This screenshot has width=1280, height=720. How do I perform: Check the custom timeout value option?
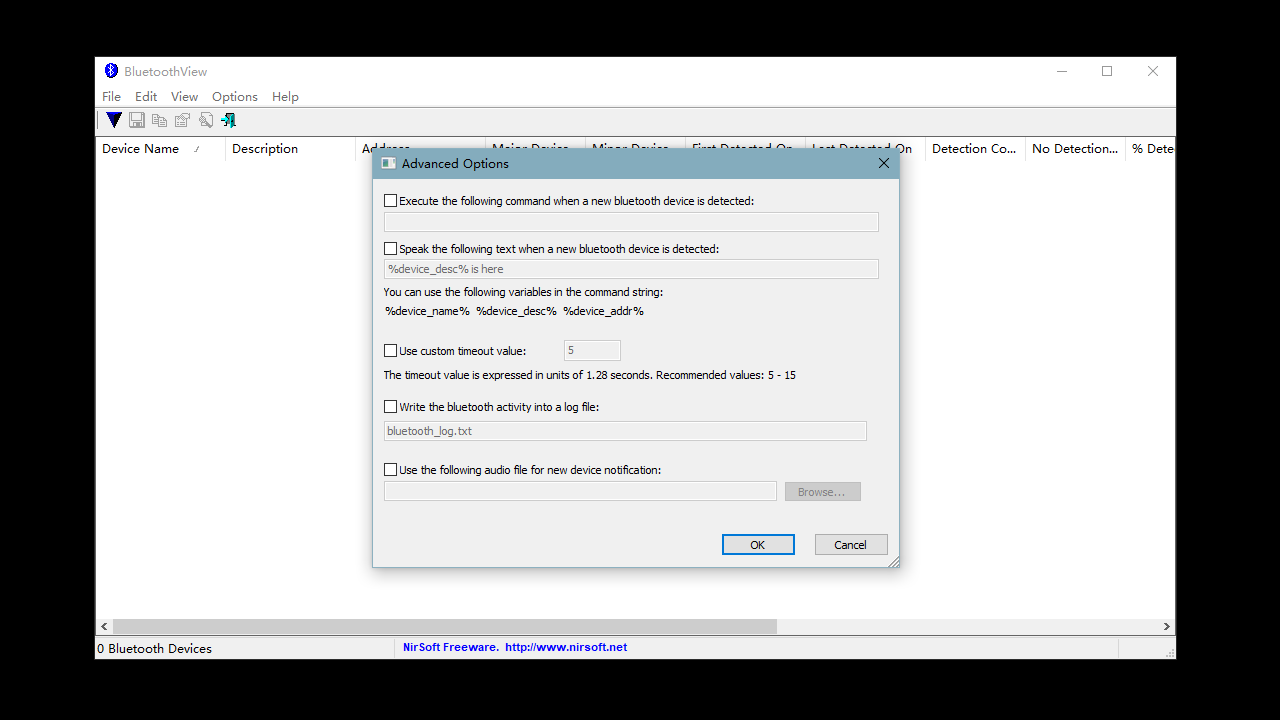click(x=390, y=350)
